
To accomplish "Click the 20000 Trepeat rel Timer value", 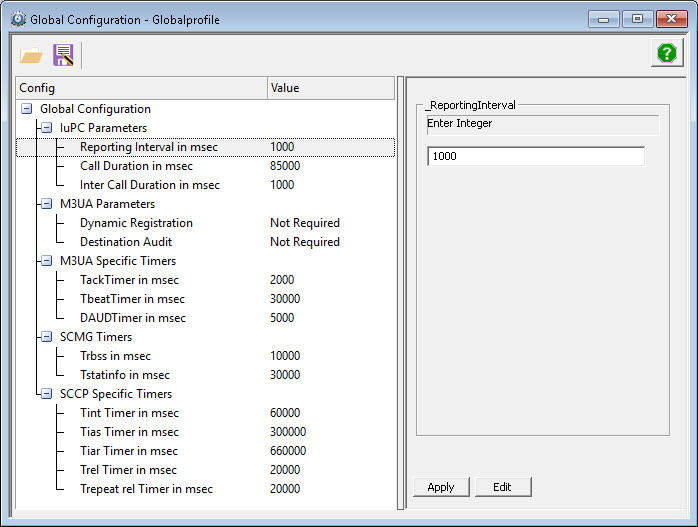I will tap(285, 489).
